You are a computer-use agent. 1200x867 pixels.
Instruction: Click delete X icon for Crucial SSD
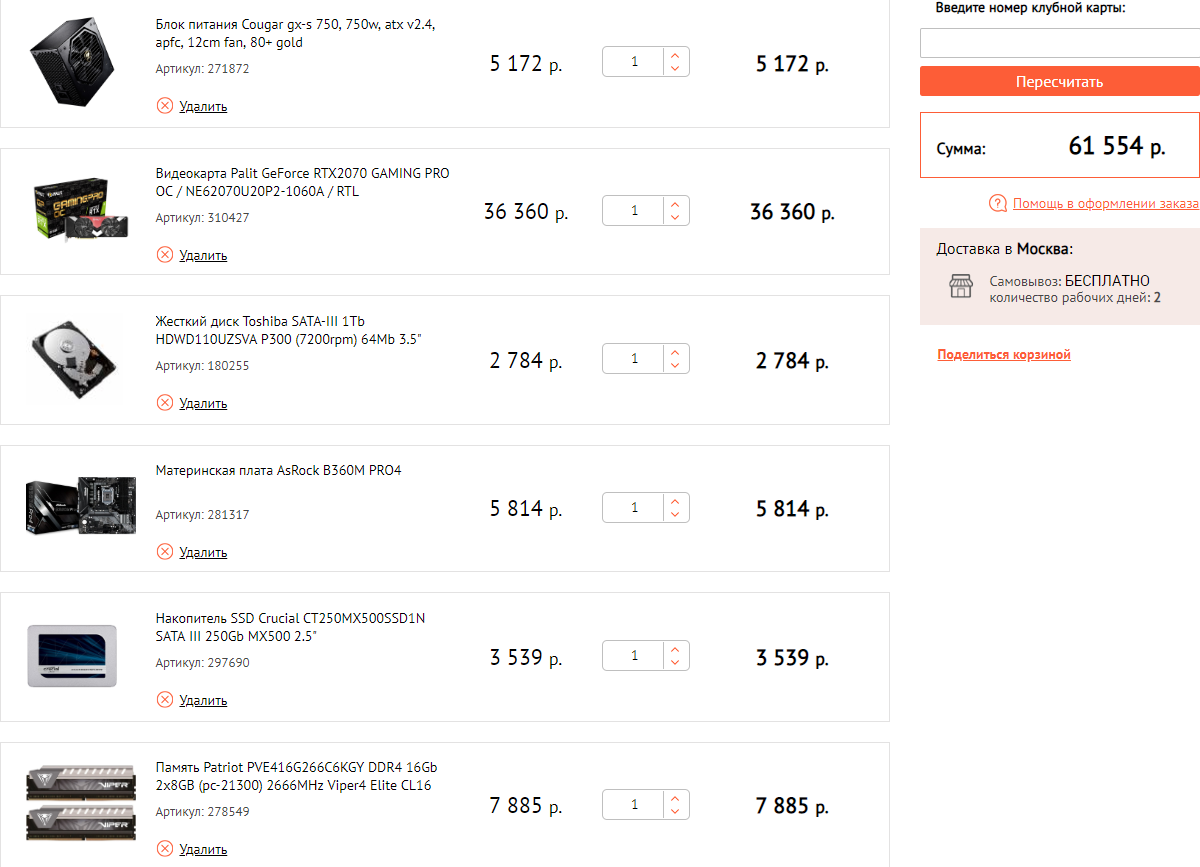pos(165,700)
